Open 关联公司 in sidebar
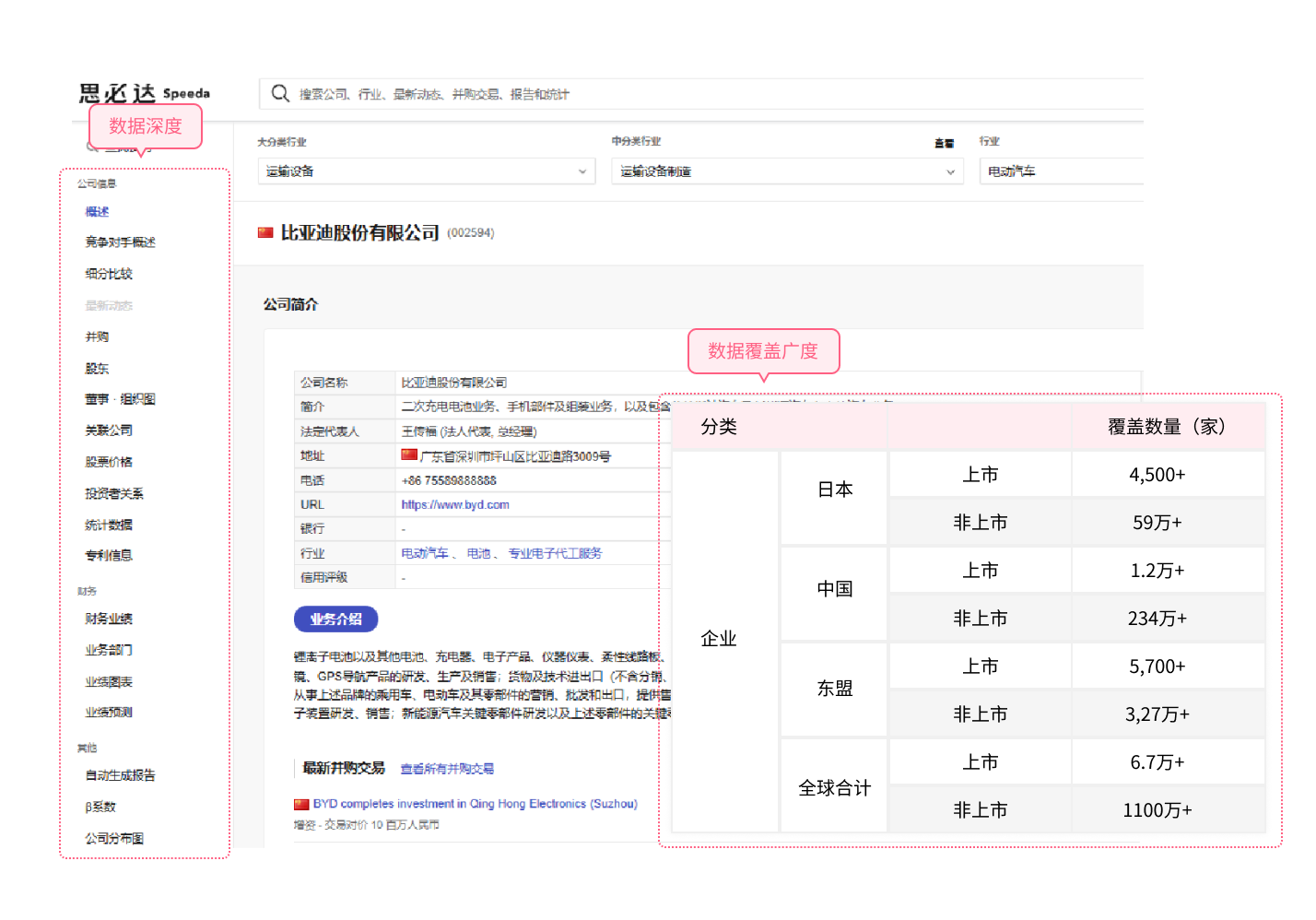This screenshot has width=1316, height=920. [x=109, y=431]
